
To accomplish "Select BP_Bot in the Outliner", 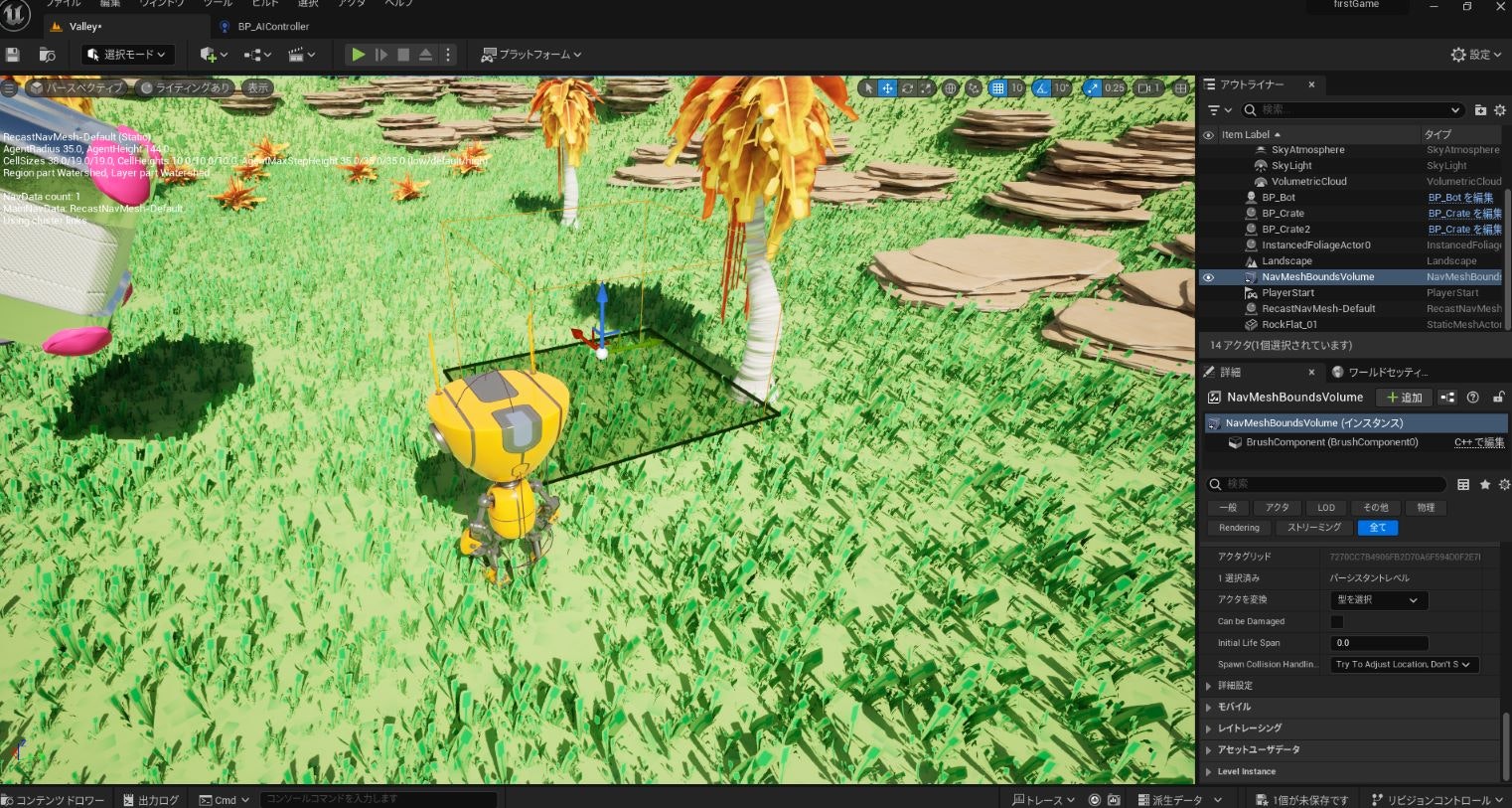I will coord(1279,198).
